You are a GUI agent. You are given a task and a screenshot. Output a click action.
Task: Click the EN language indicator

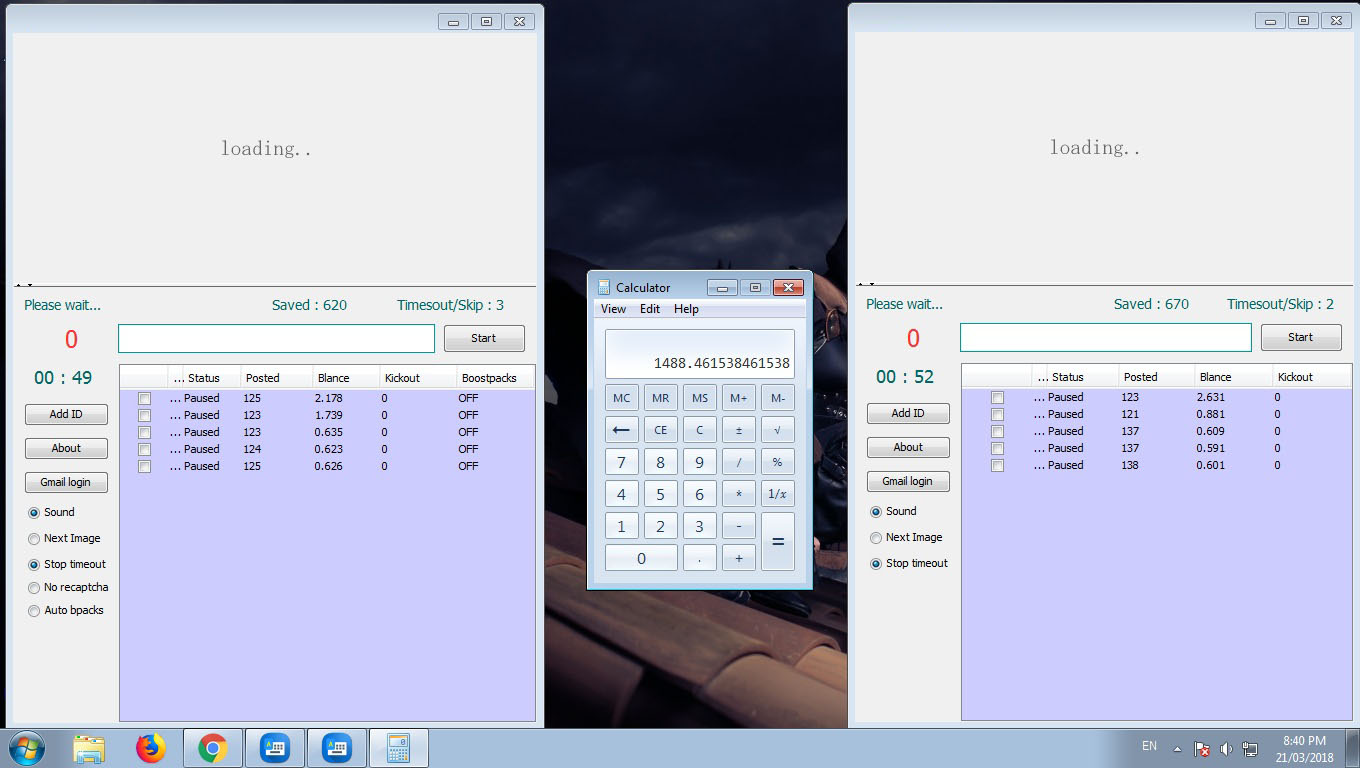point(1150,746)
